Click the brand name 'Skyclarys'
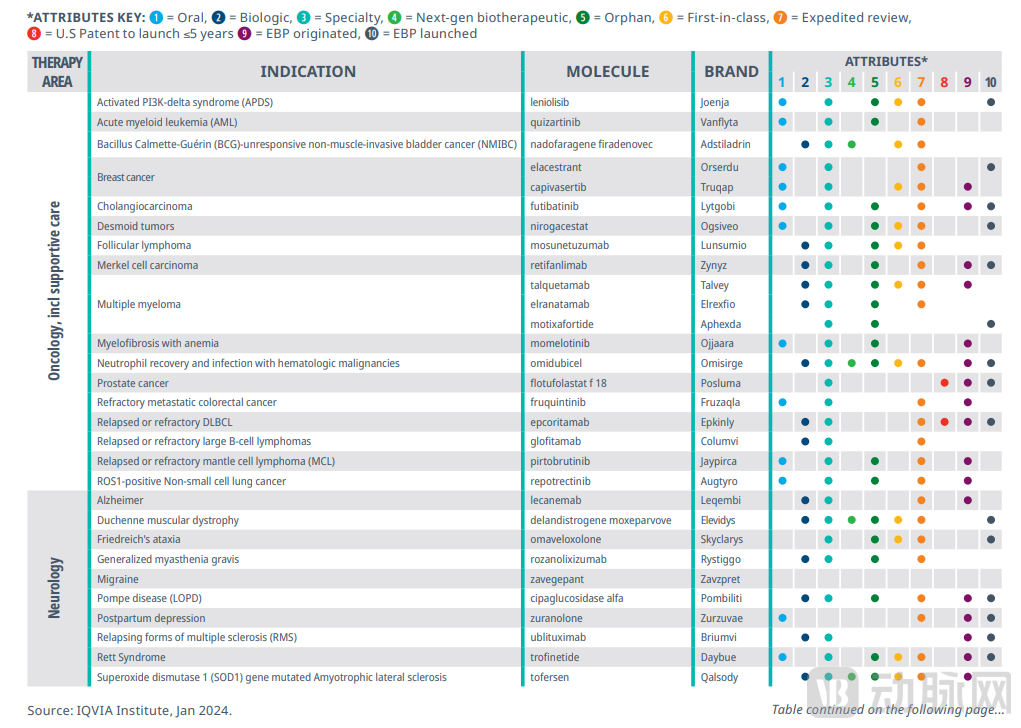 tap(722, 539)
